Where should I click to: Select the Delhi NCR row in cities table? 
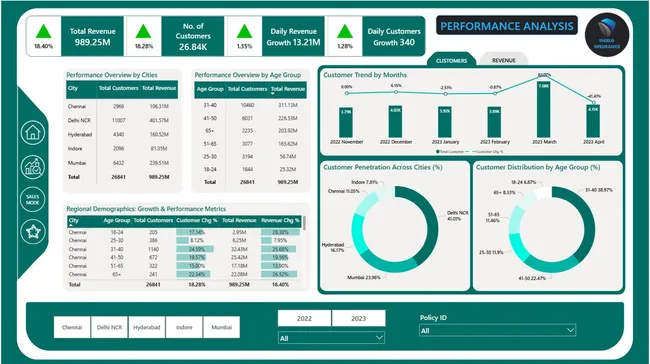point(122,120)
